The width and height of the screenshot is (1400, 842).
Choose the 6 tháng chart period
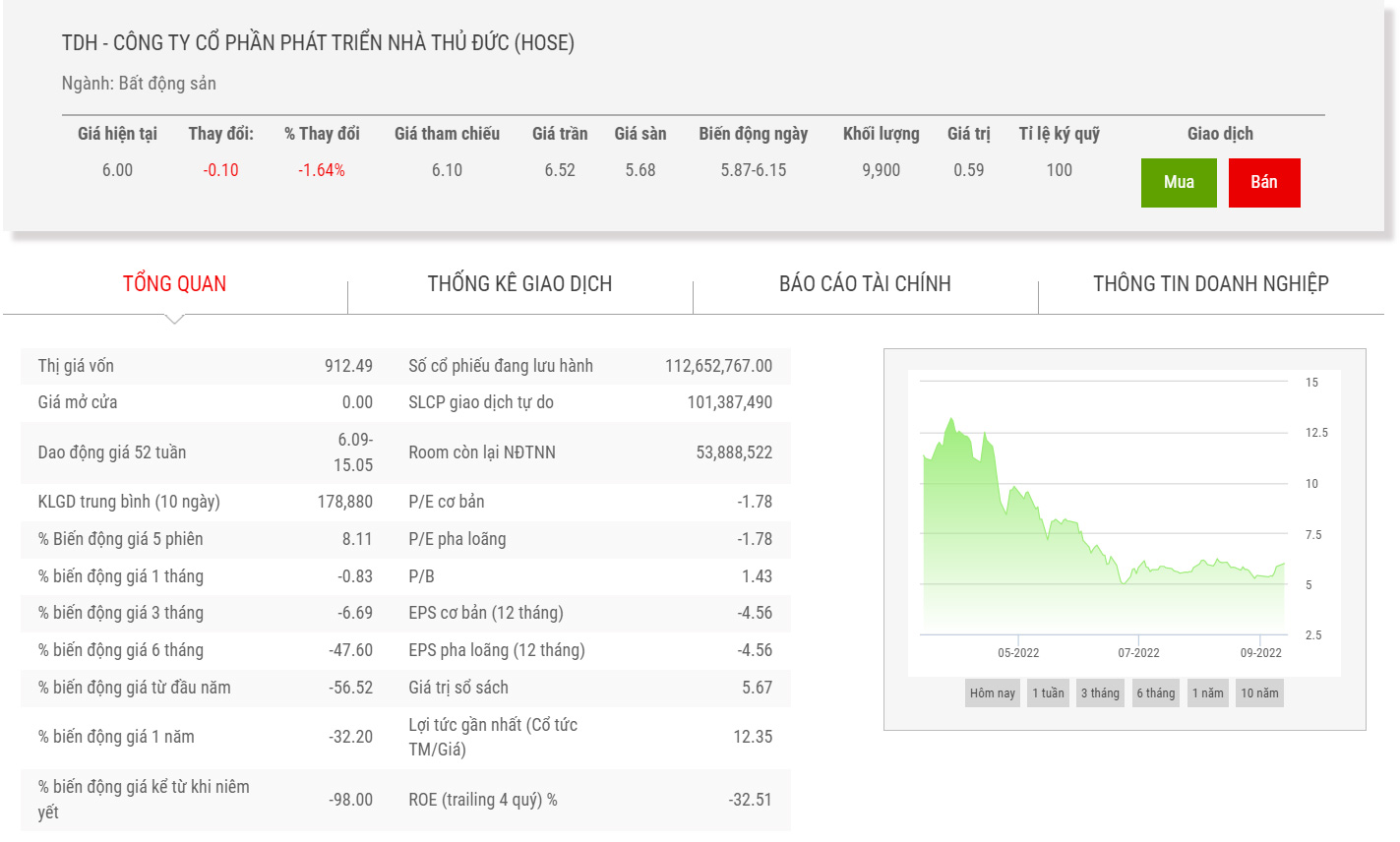click(x=1155, y=693)
